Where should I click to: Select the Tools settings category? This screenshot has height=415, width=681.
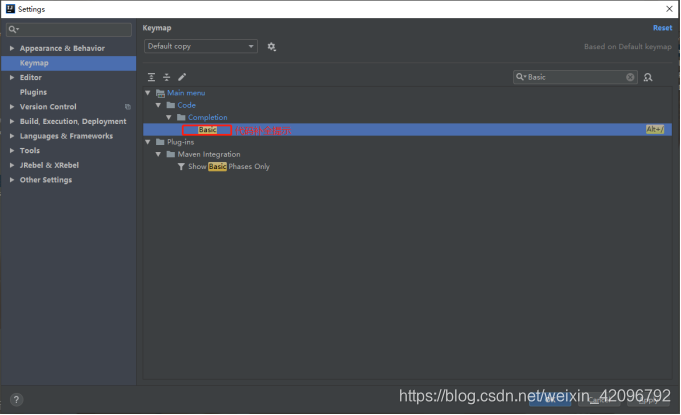click(x=30, y=151)
